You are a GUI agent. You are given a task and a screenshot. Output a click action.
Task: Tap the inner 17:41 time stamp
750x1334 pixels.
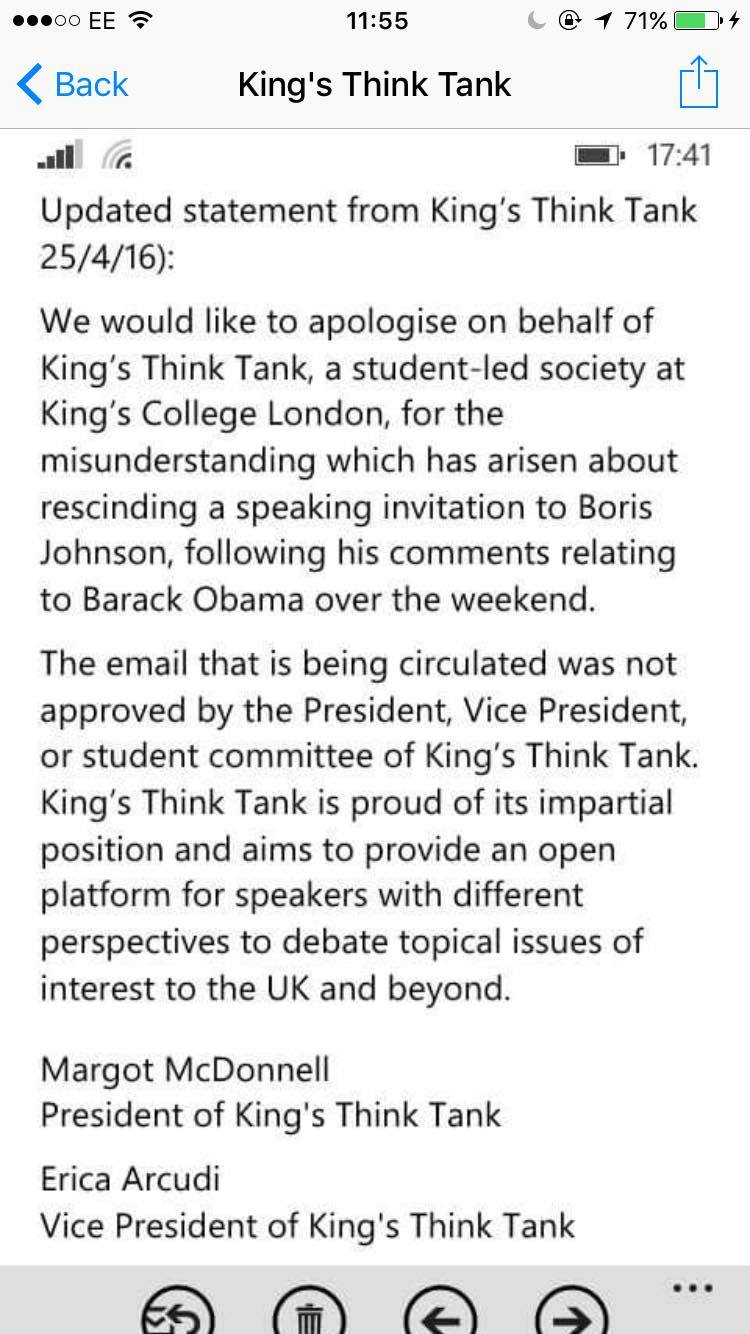click(x=679, y=155)
